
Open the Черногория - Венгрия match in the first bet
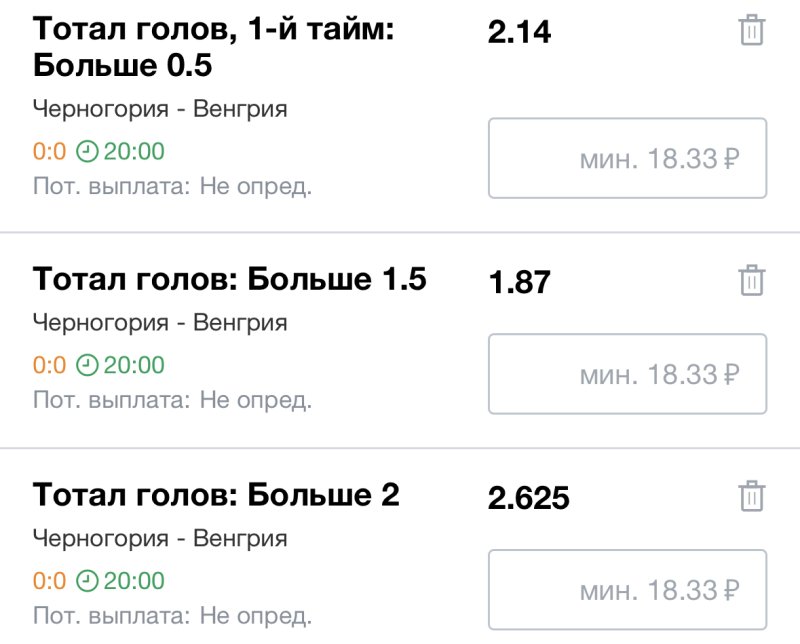(x=160, y=109)
